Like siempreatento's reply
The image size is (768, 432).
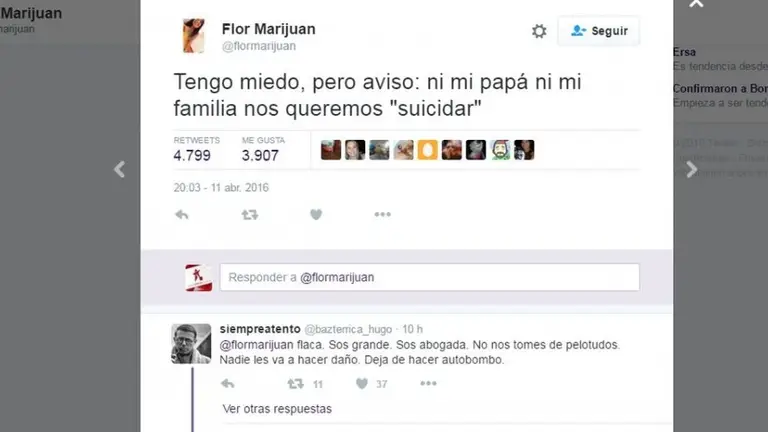coord(362,384)
